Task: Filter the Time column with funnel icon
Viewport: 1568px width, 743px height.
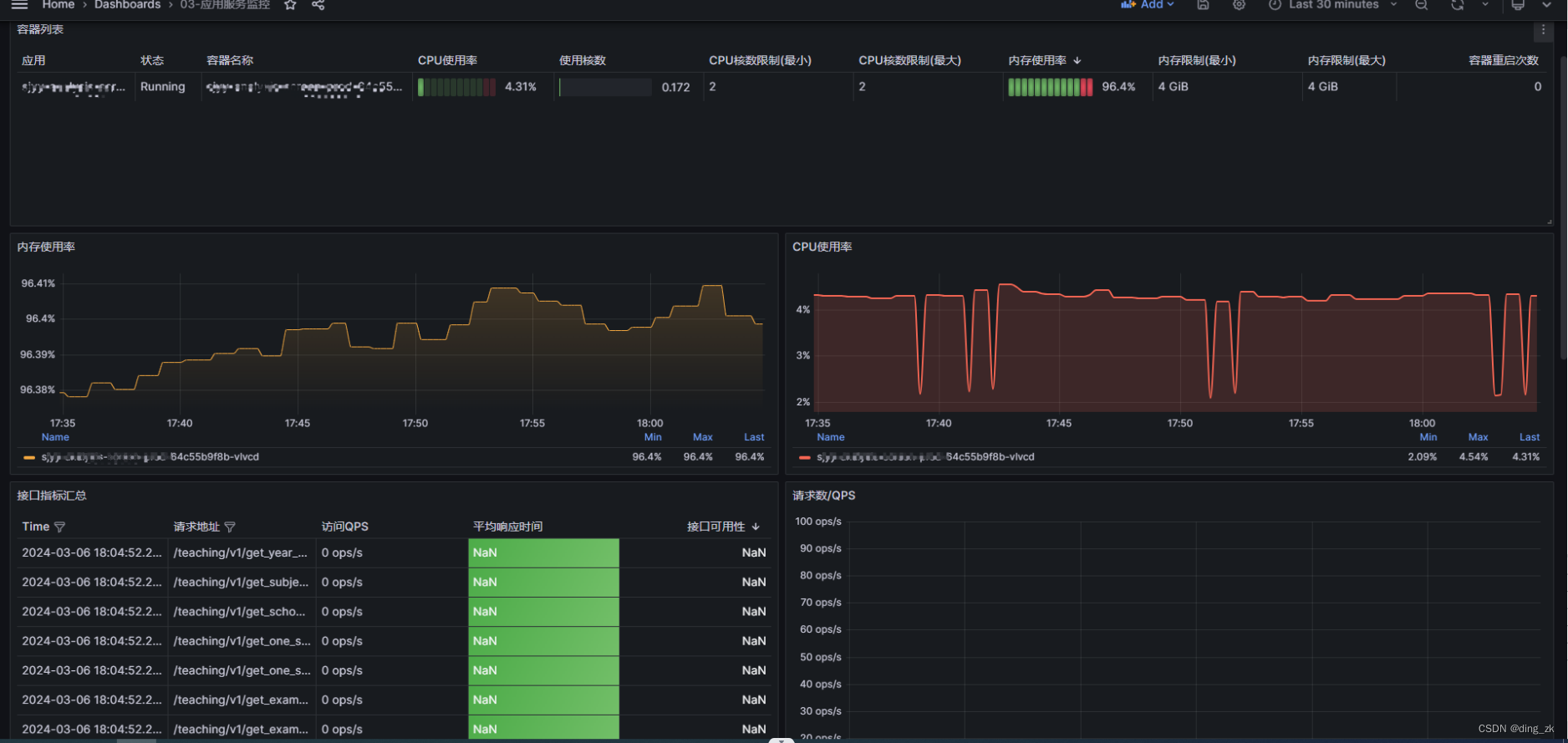Action: coord(59,527)
